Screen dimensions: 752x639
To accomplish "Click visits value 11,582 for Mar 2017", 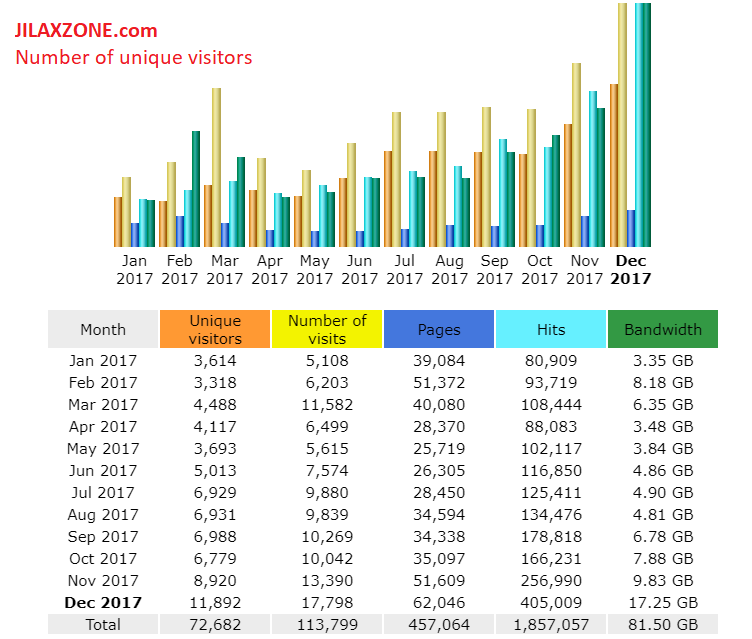I will coord(327,405).
